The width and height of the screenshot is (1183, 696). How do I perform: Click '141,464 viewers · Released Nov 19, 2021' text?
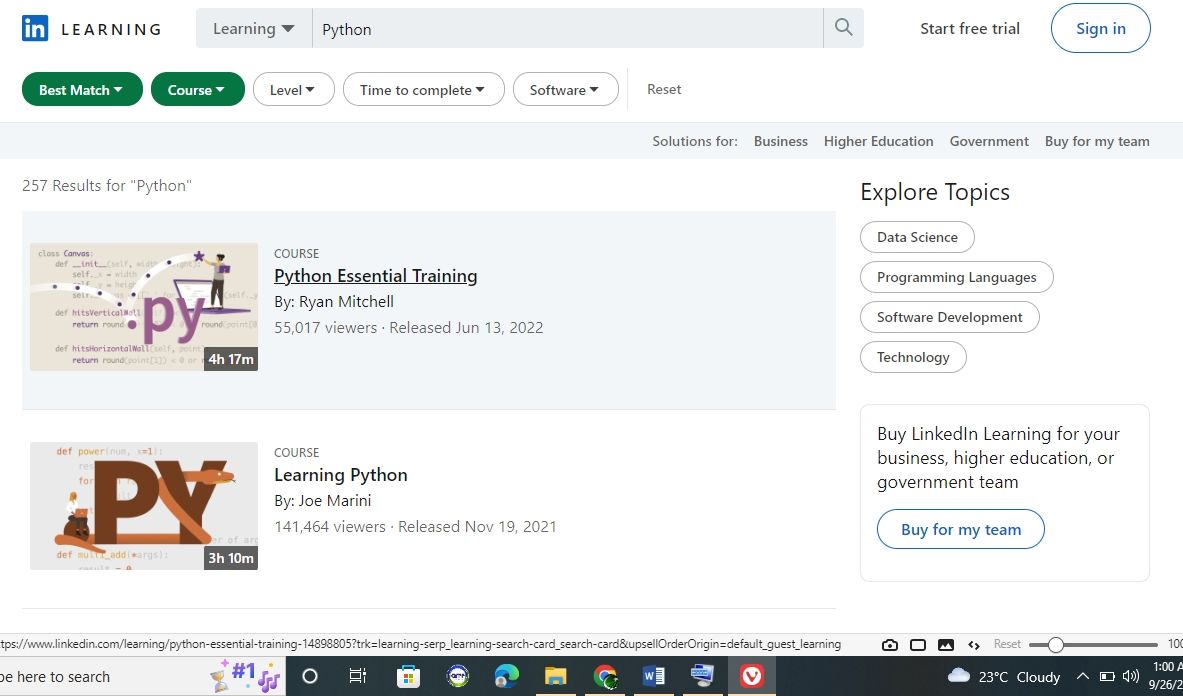tap(415, 527)
